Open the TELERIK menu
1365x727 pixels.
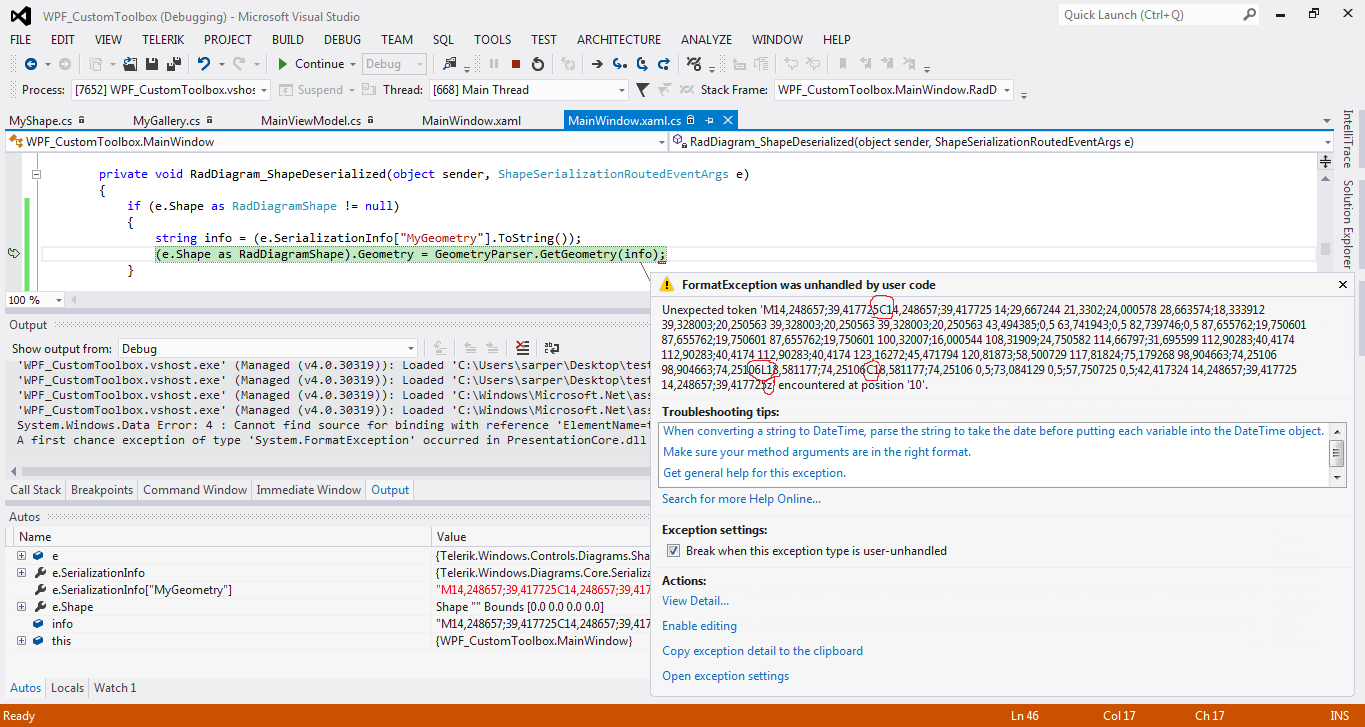pos(162,40)
